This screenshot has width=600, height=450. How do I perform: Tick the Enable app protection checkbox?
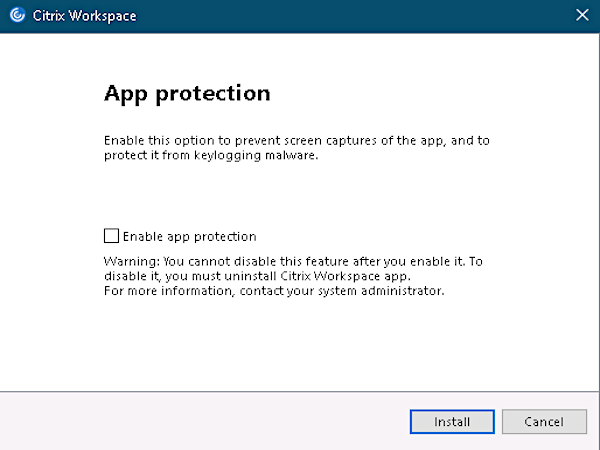[111, 236]
